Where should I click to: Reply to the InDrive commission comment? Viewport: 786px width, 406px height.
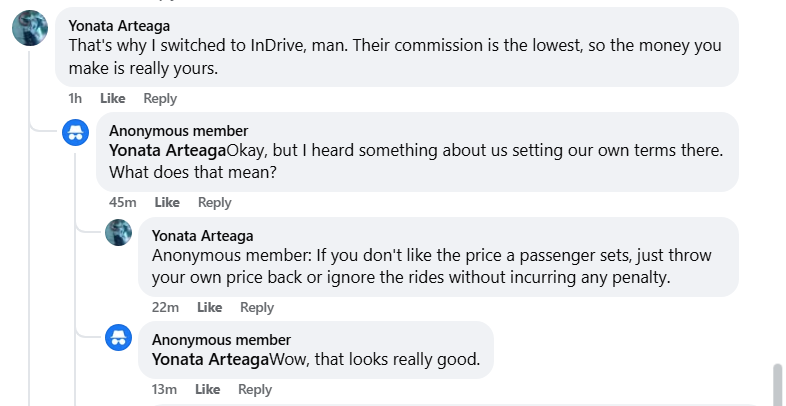pos(160,98)
